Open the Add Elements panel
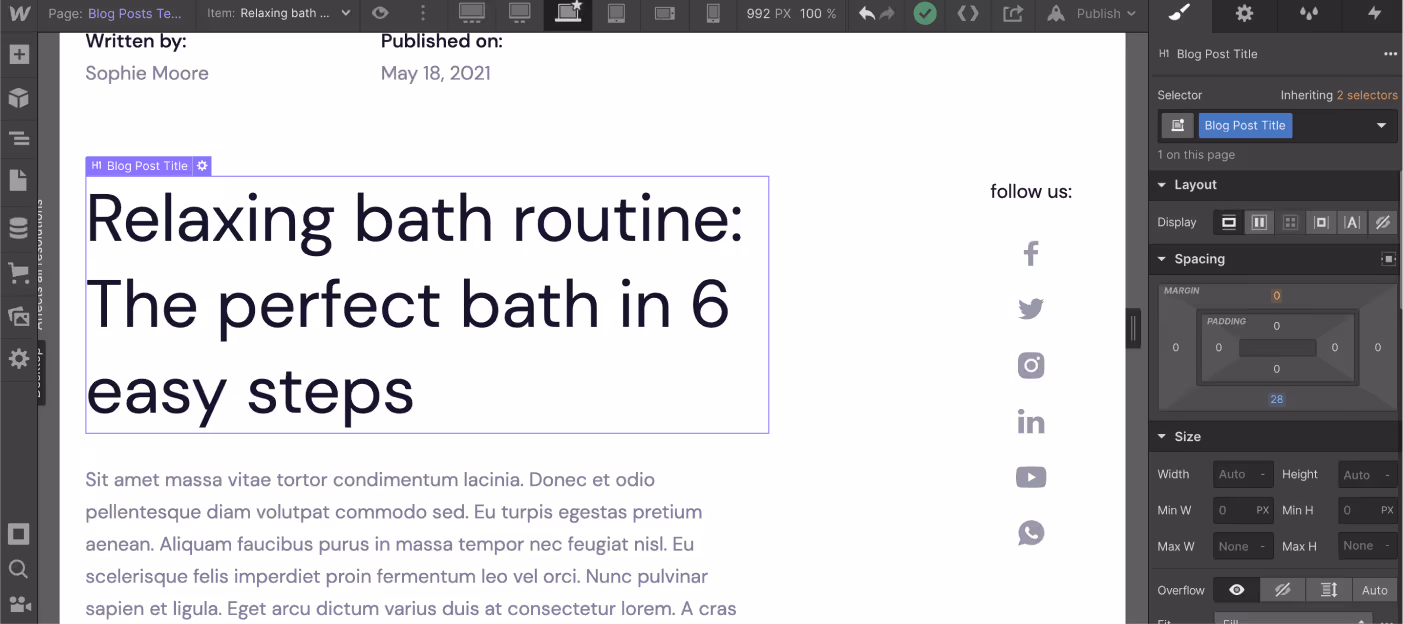Image resolution: width=1403 pixels, height=624 pixels. pyautogui.click(x=19, y=54)
